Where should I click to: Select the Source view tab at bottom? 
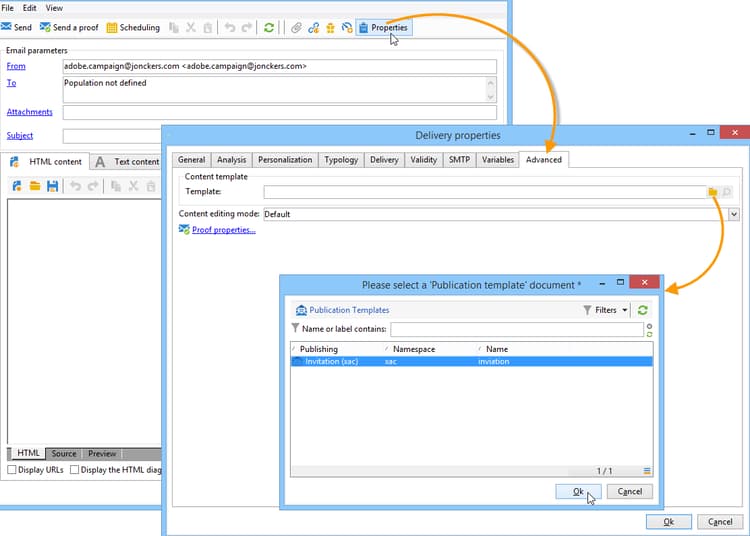64,453
